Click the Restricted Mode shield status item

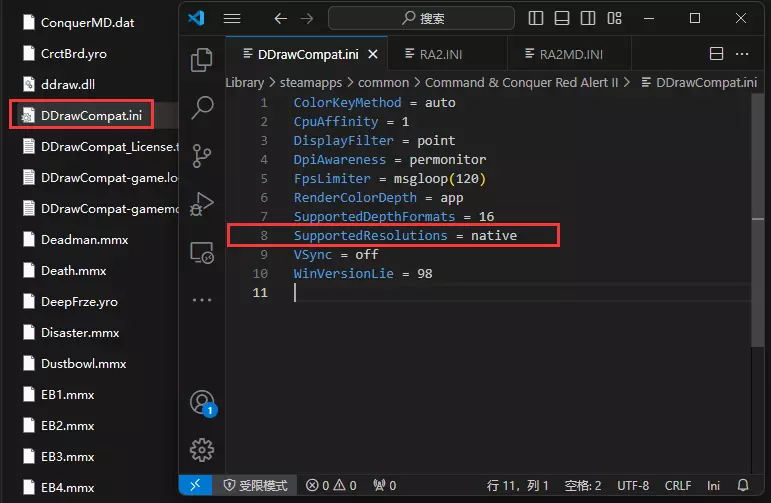click(255, 485)
